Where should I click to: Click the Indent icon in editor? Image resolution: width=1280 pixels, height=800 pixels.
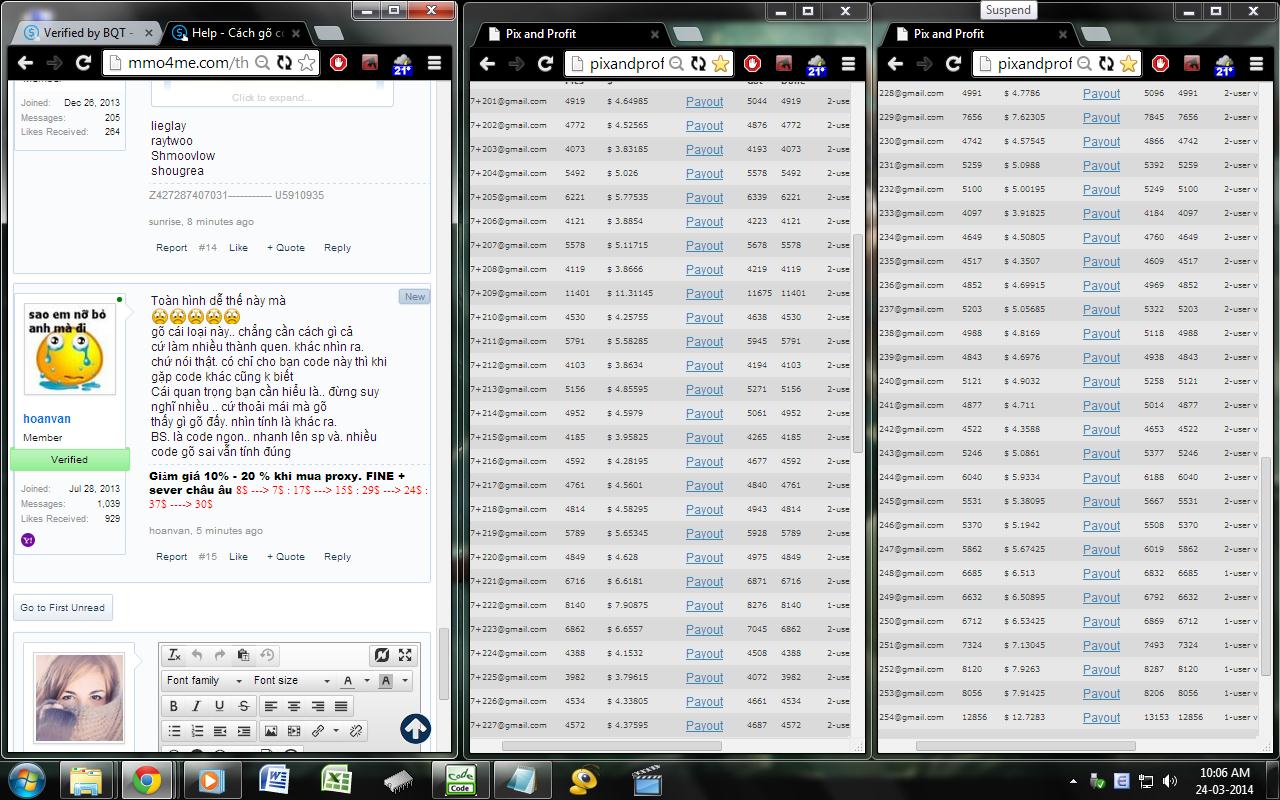click(x=243, y=731)
